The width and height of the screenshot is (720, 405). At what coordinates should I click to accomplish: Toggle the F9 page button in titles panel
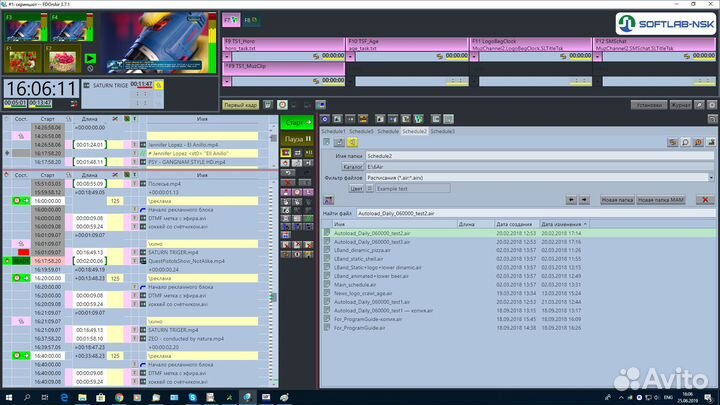pyautogui.click(x=231, y=18)
